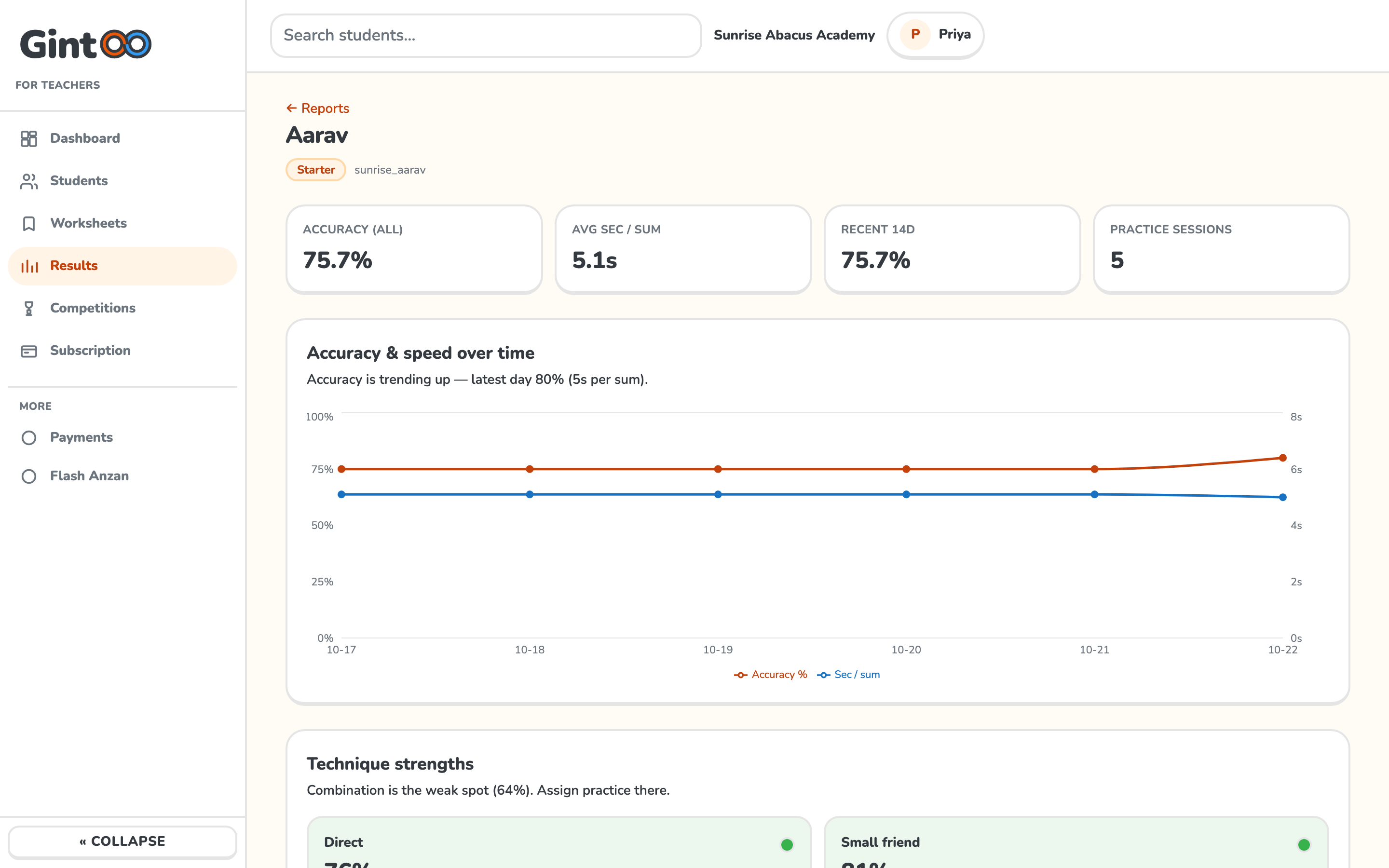Click the Worksheets bookmark icon

29,223
